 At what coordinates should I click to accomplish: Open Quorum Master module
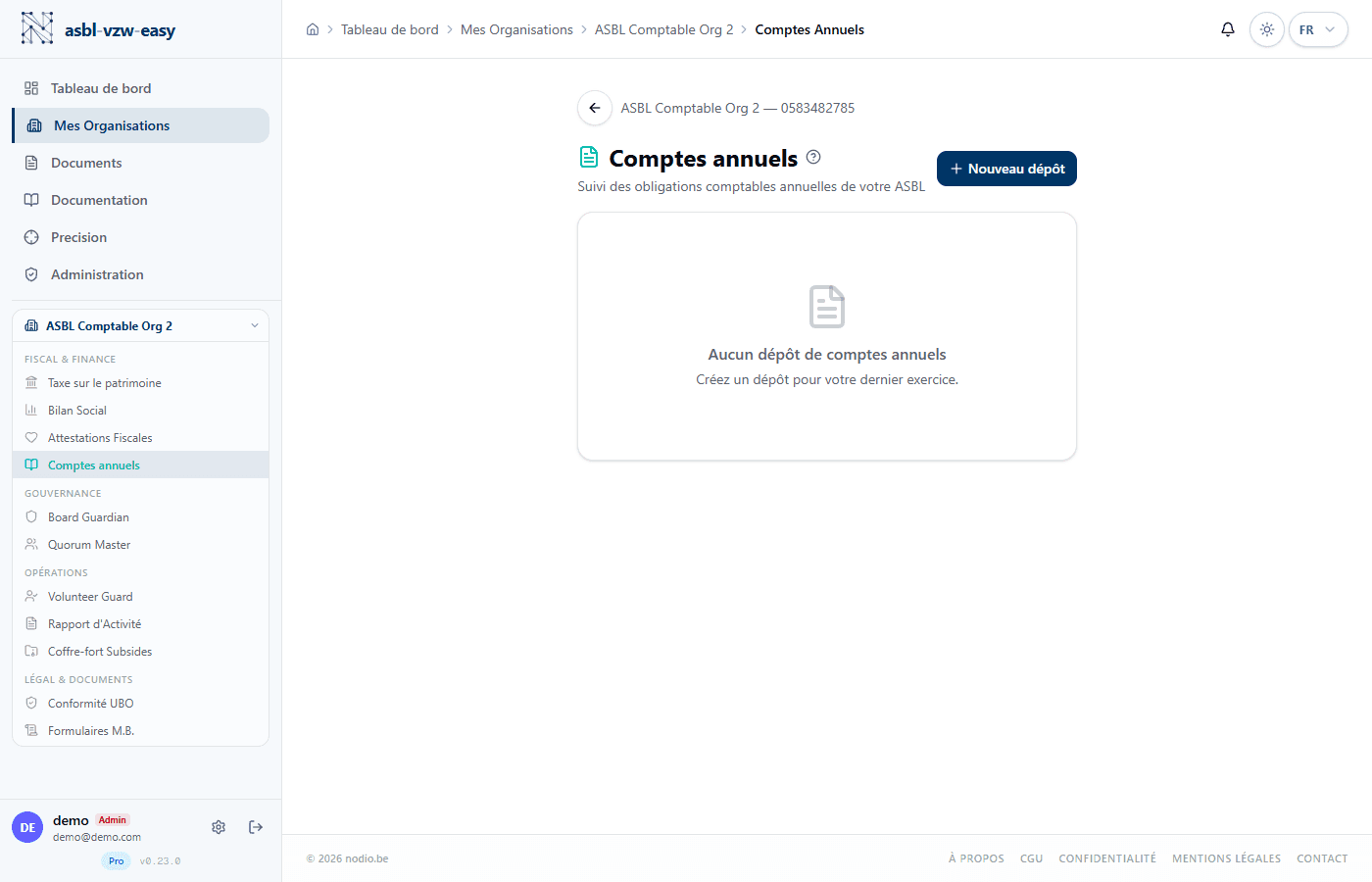pyautogui.click(x=140, y=545)
